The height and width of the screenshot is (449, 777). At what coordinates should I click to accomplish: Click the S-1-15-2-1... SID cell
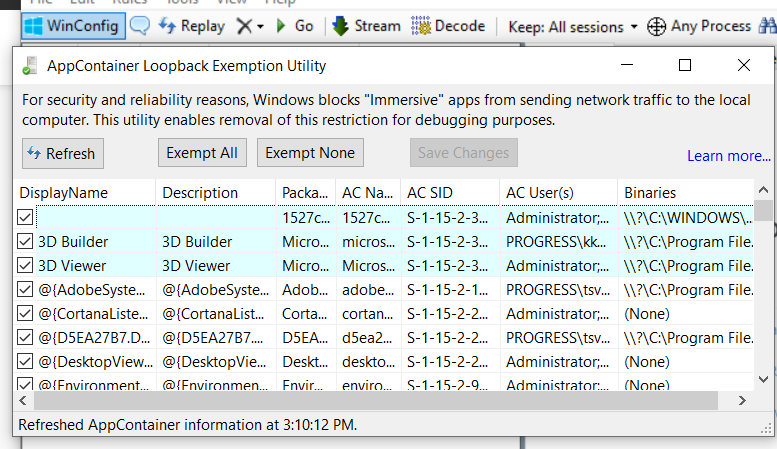click(450, 289)
